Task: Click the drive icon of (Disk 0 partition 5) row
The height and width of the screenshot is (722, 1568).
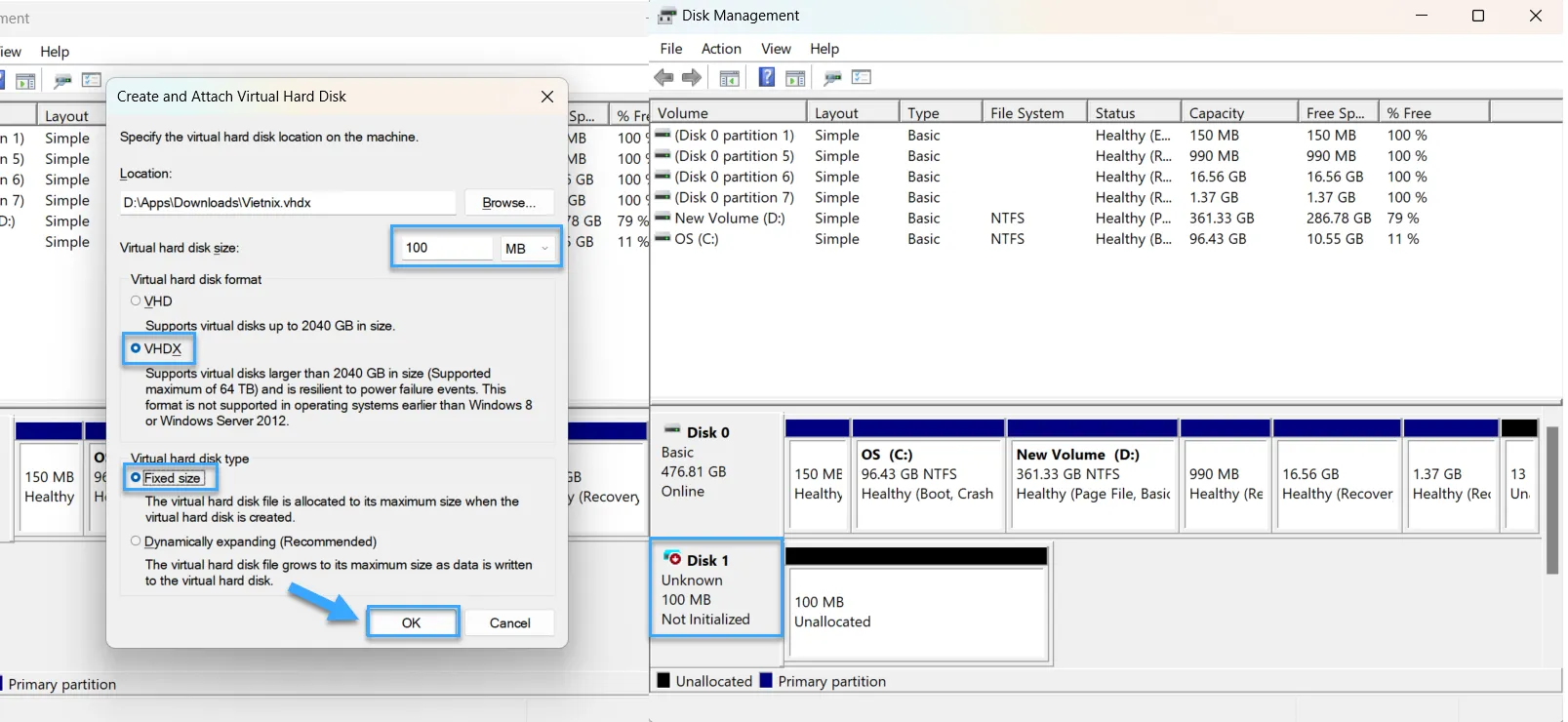Action: point(663,155)
